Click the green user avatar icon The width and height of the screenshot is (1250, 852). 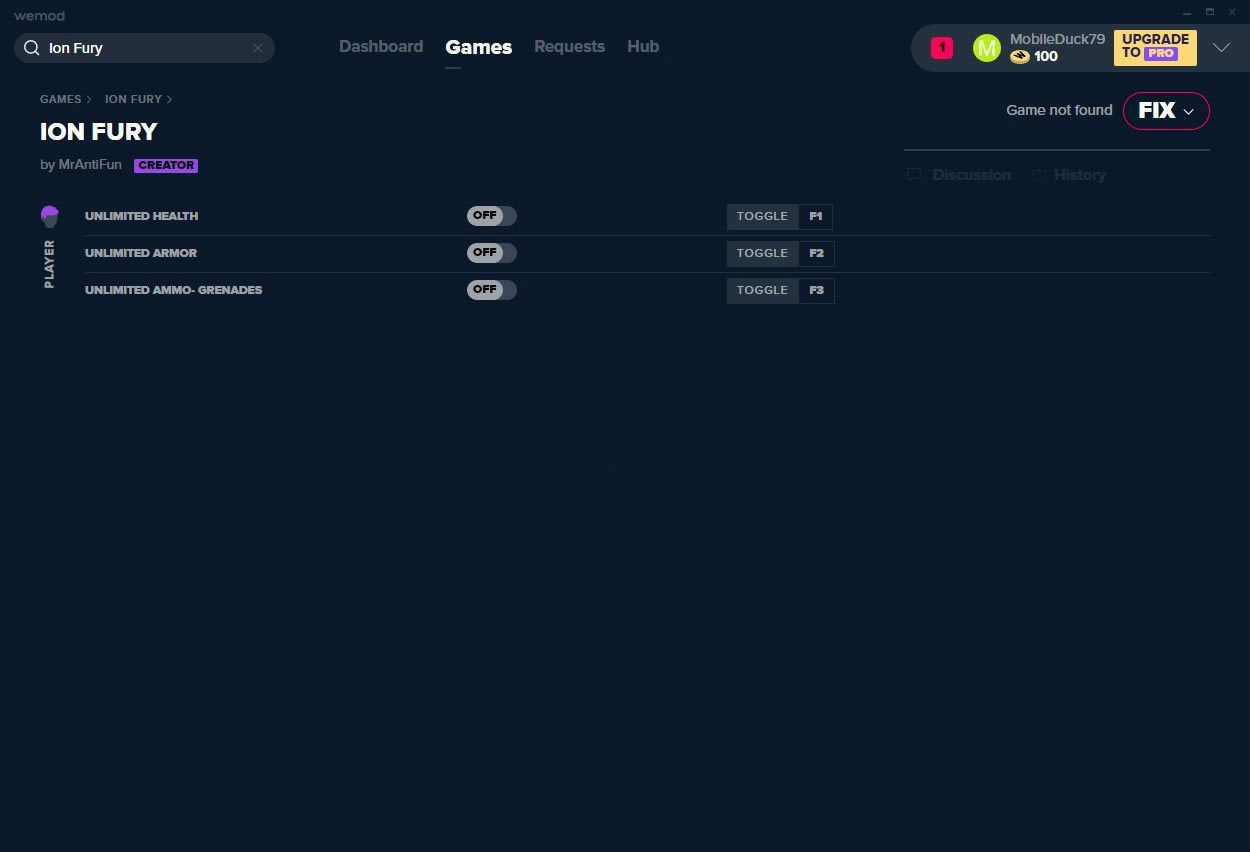tap(986, 48)
